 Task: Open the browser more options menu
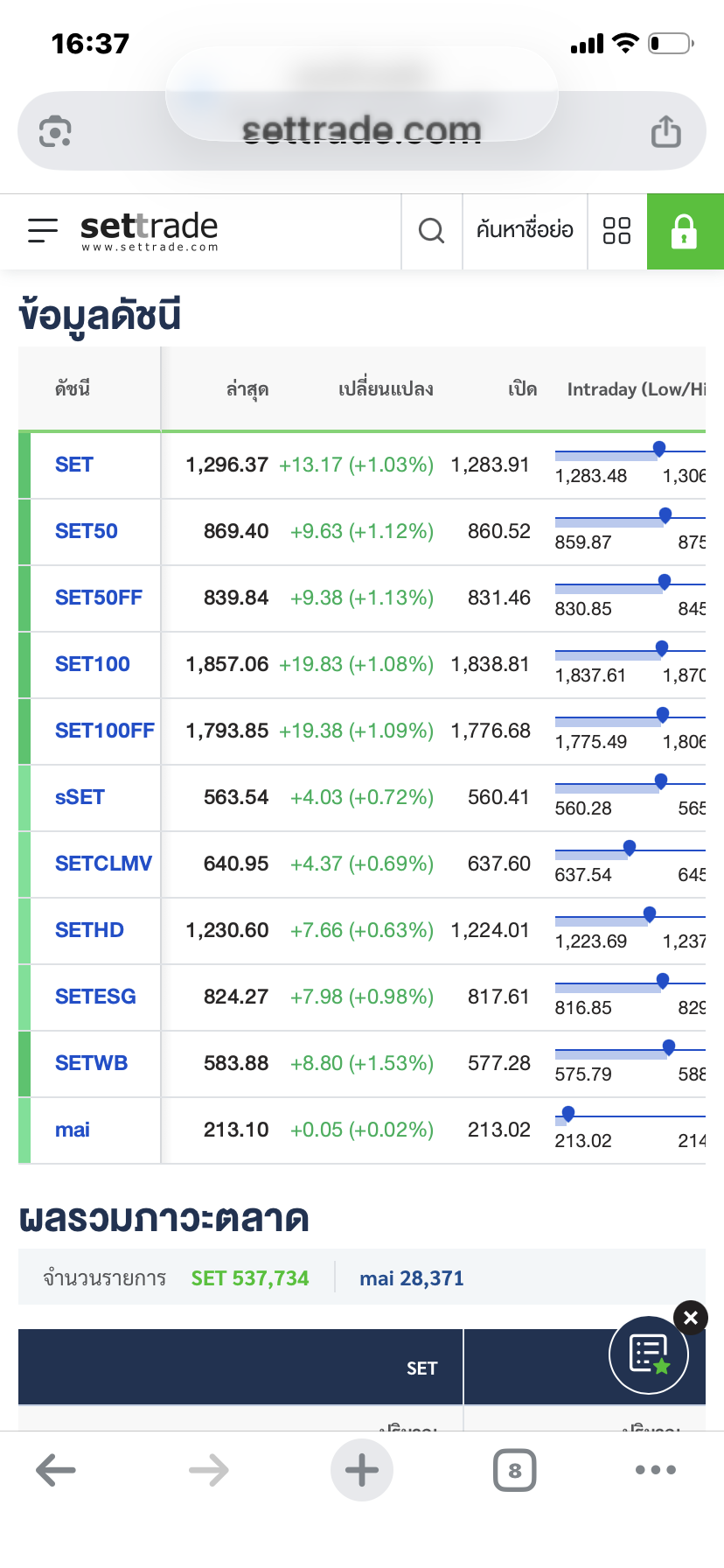[656, 1470]
